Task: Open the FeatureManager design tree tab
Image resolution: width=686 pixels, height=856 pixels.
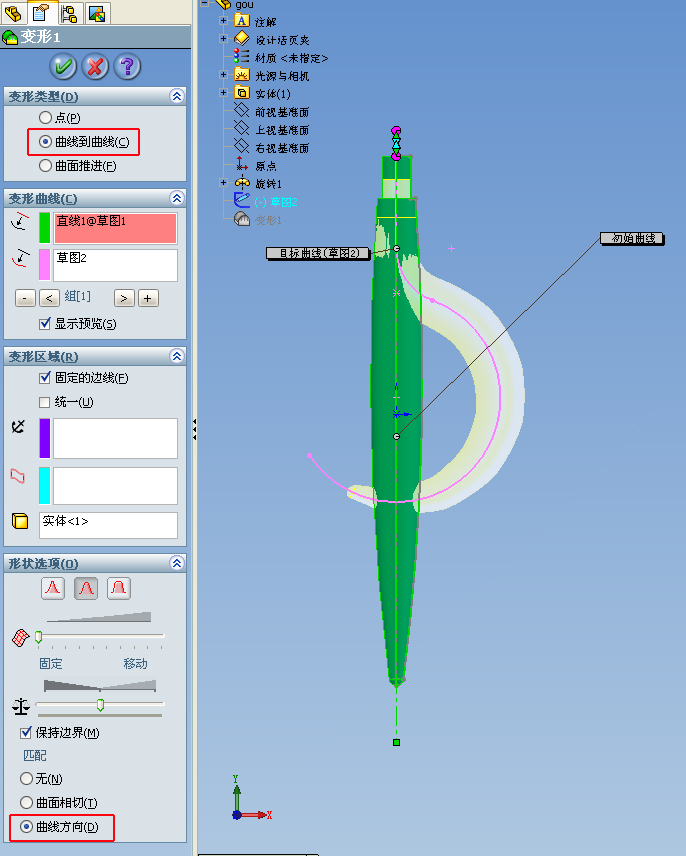Action: [x=13, y=13]
